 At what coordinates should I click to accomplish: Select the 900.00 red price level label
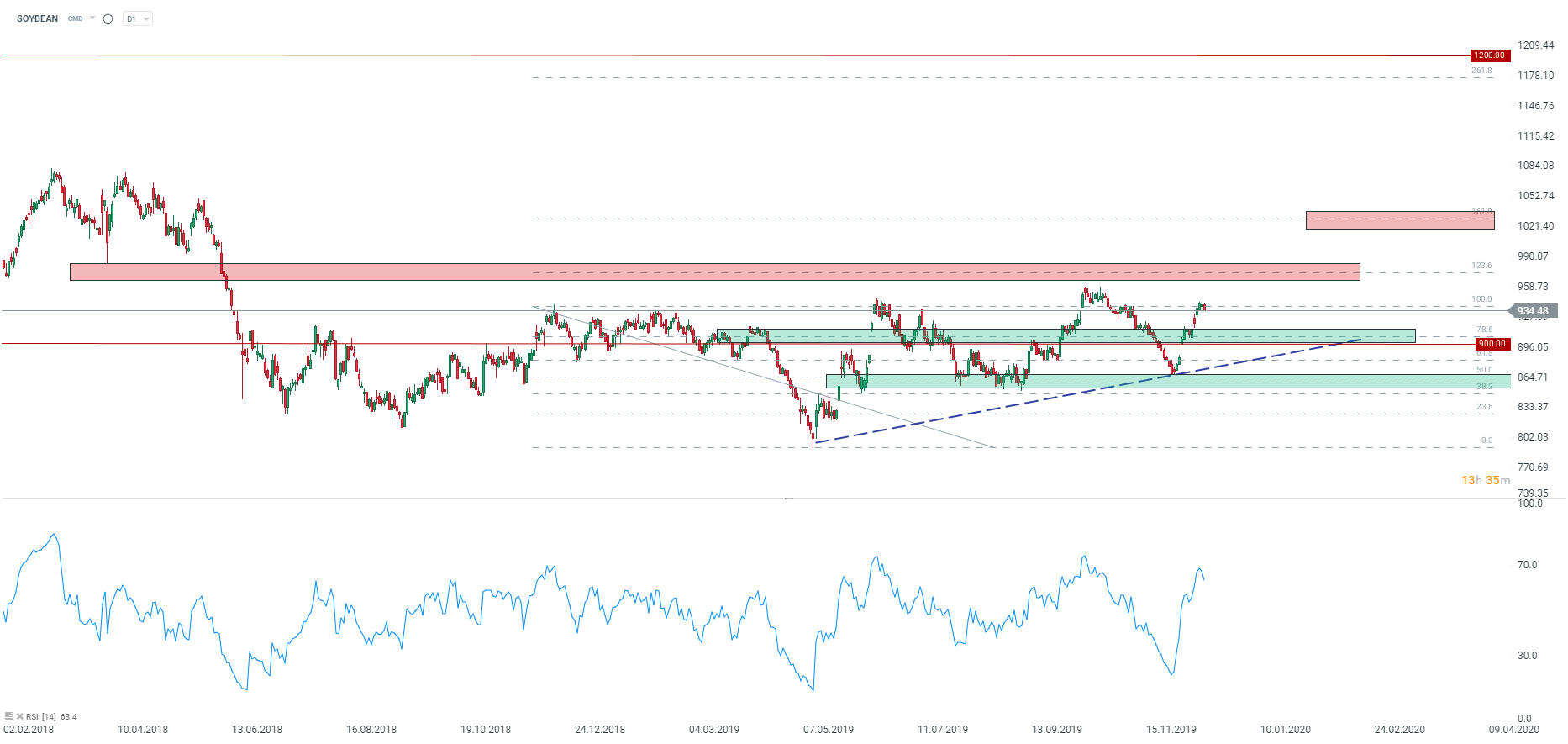pyautogui.click(x=1492, y=344)
